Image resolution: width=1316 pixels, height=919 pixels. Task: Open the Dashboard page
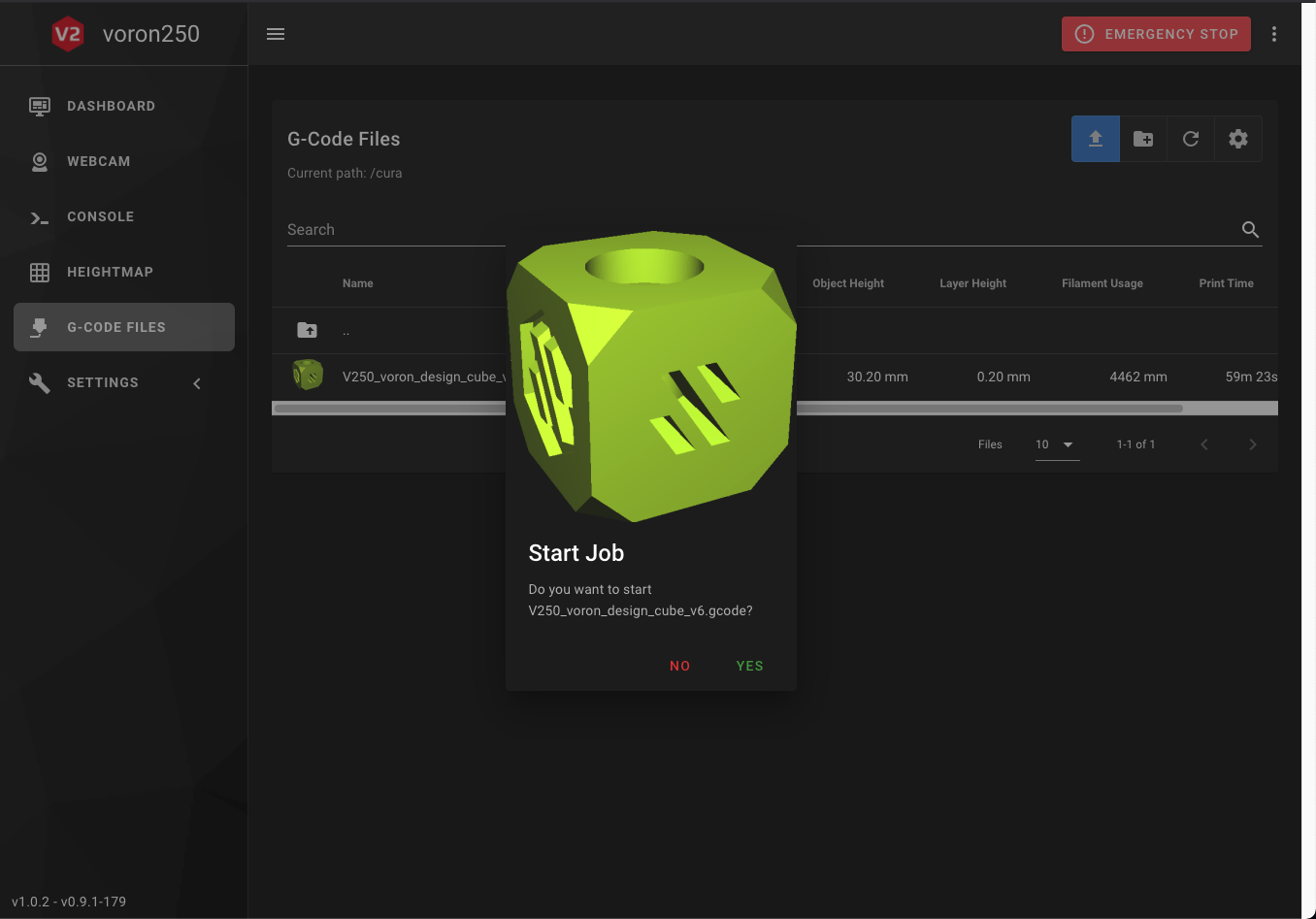coord(124,106)
